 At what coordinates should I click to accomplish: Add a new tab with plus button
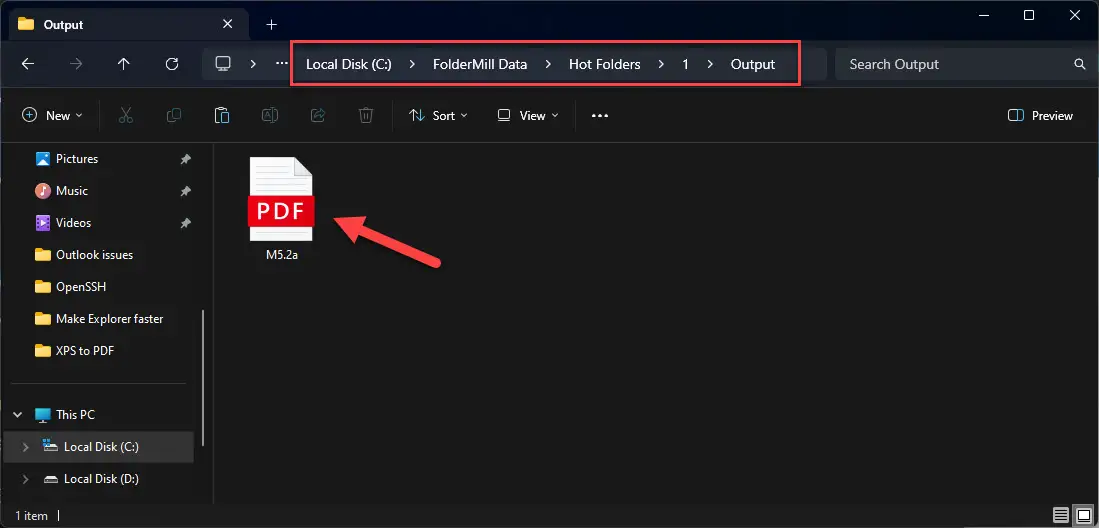(272, 25)
